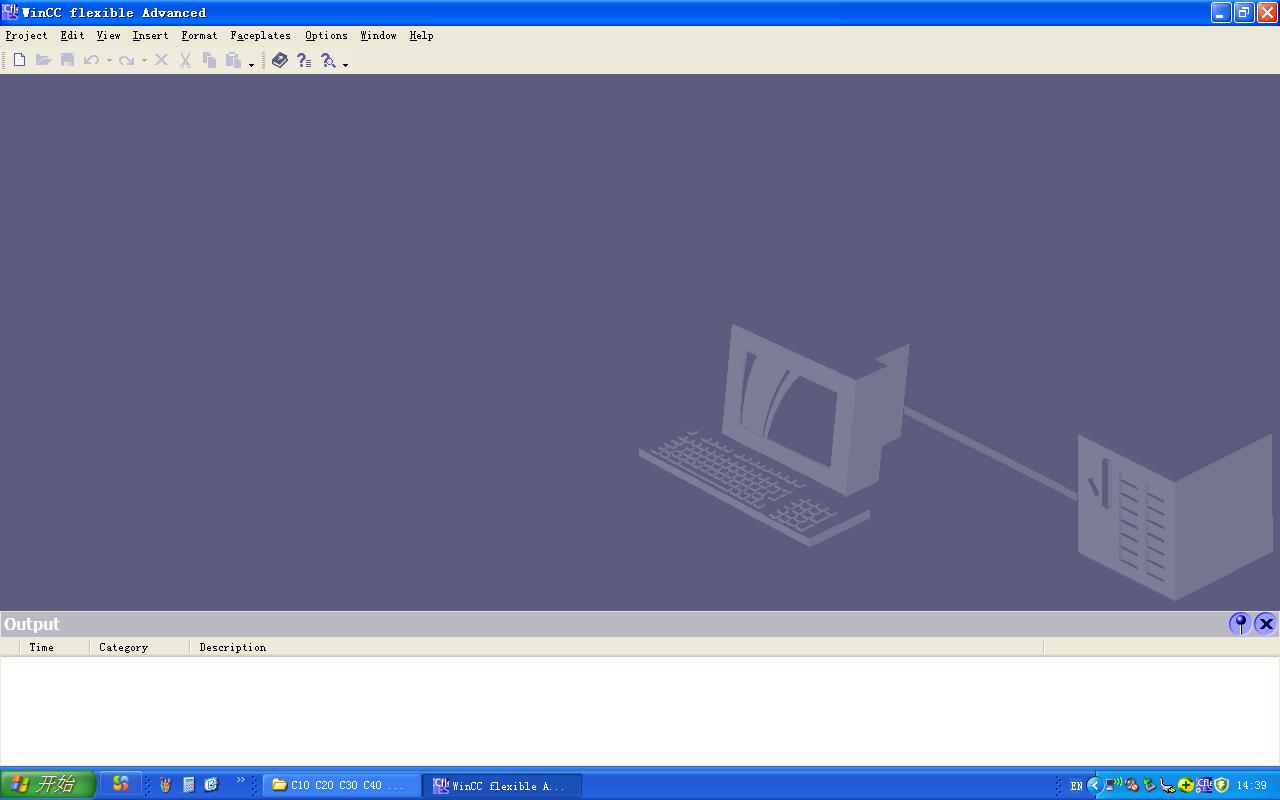The height and width of the screenshot is (800, 1280).
Task: Expand the toolbar options arrow after help search
Action: (346, 64)
